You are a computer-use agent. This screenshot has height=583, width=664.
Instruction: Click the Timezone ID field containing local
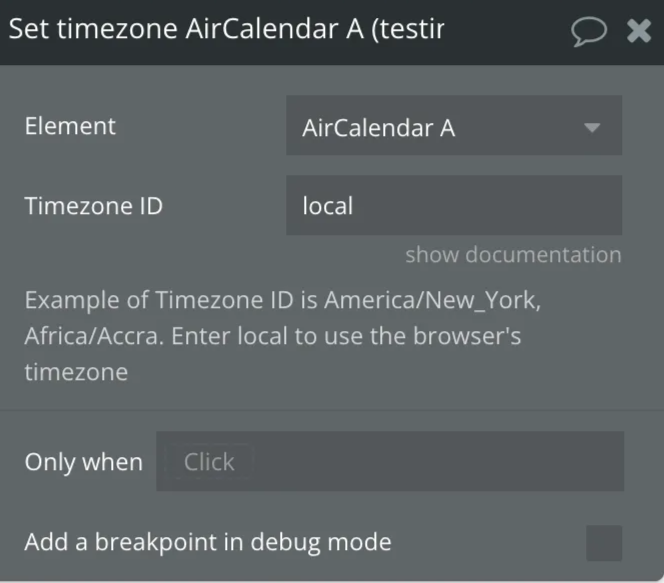[x=453, y=206]
